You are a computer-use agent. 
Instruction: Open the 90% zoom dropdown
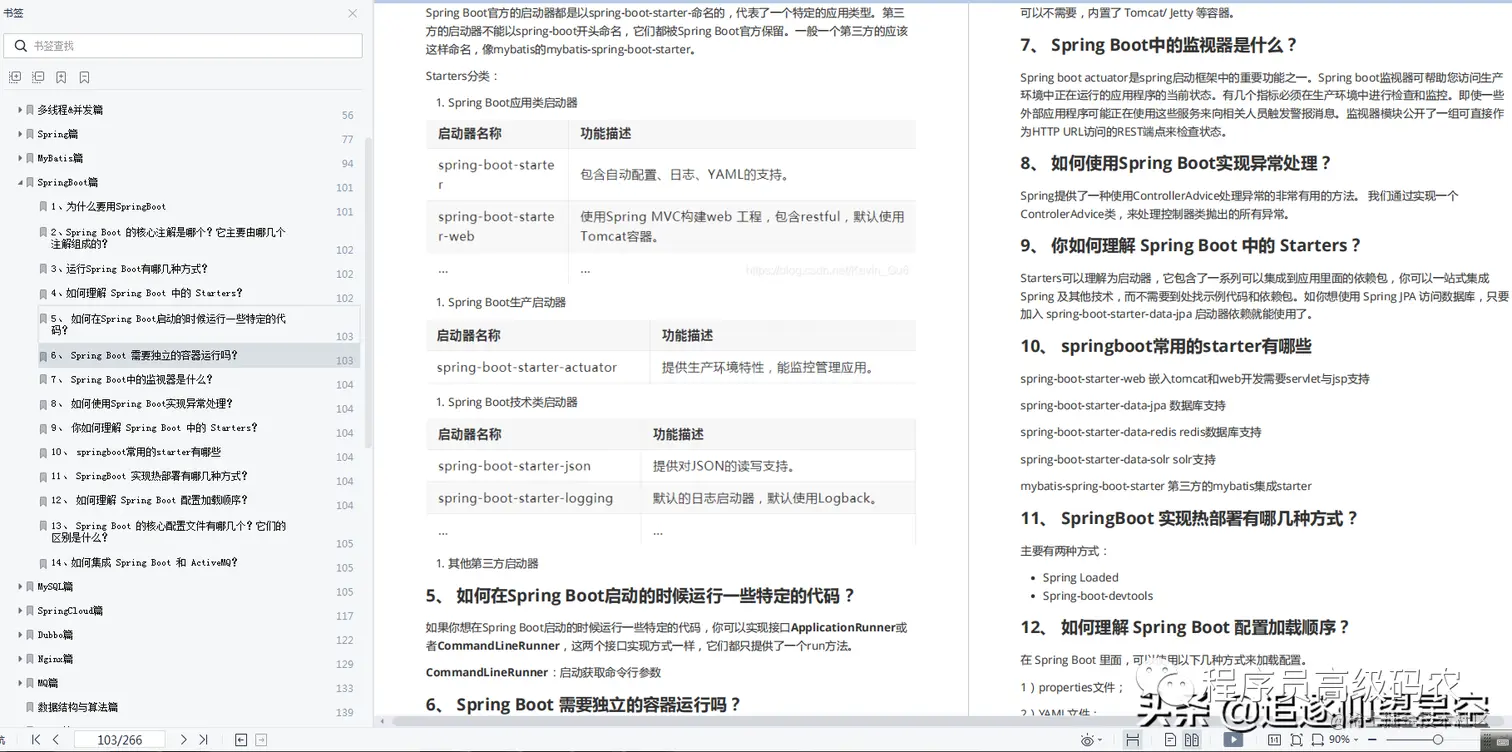coord(1343,740)
